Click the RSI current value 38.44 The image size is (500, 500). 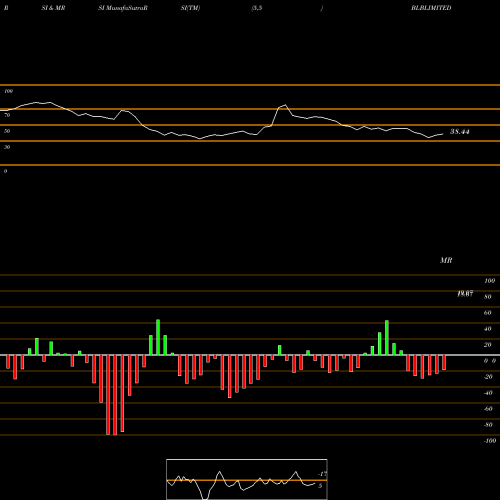[460, 132]
